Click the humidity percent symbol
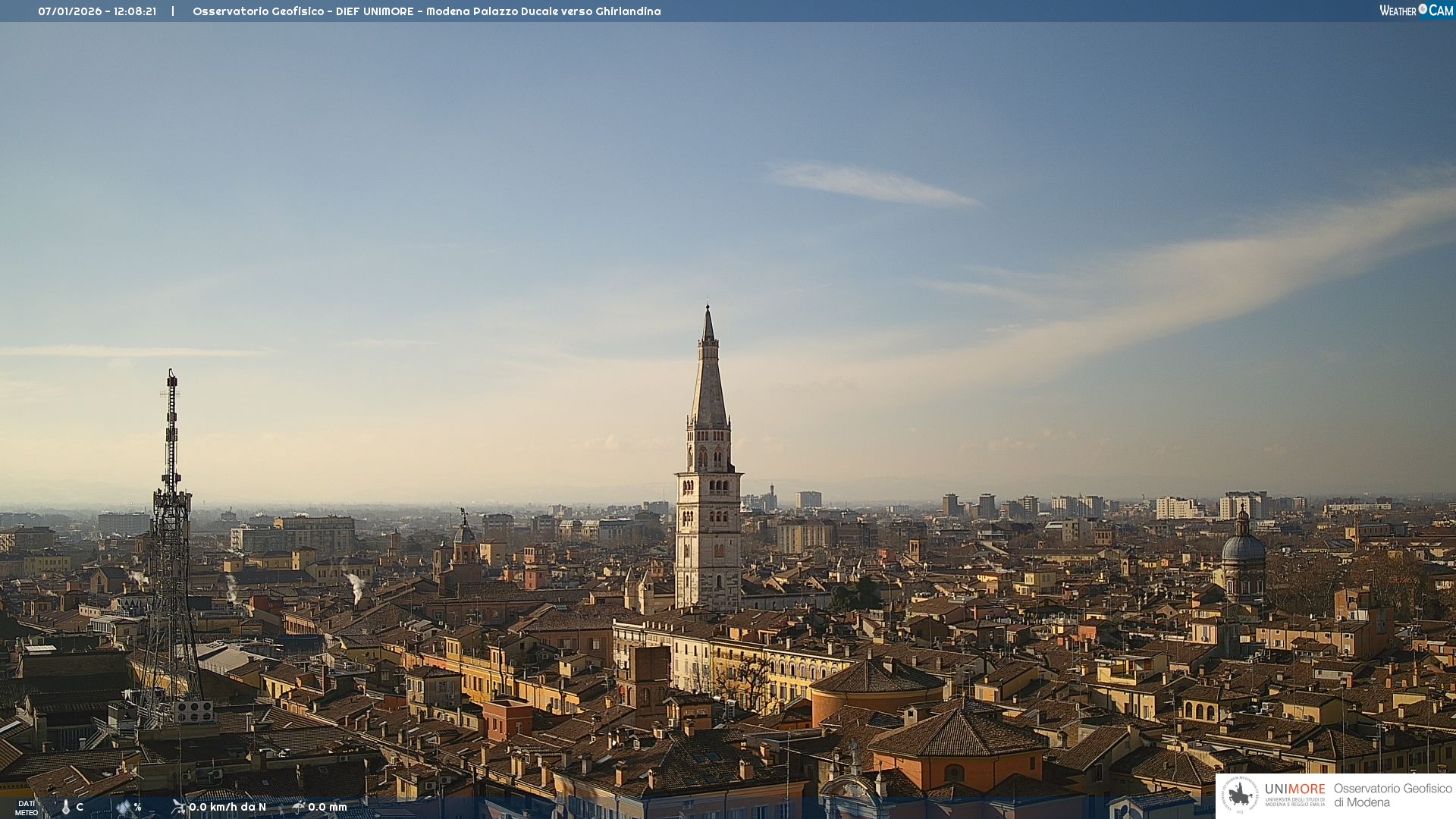Screen dimensions: 1456x819 point(137,807)
